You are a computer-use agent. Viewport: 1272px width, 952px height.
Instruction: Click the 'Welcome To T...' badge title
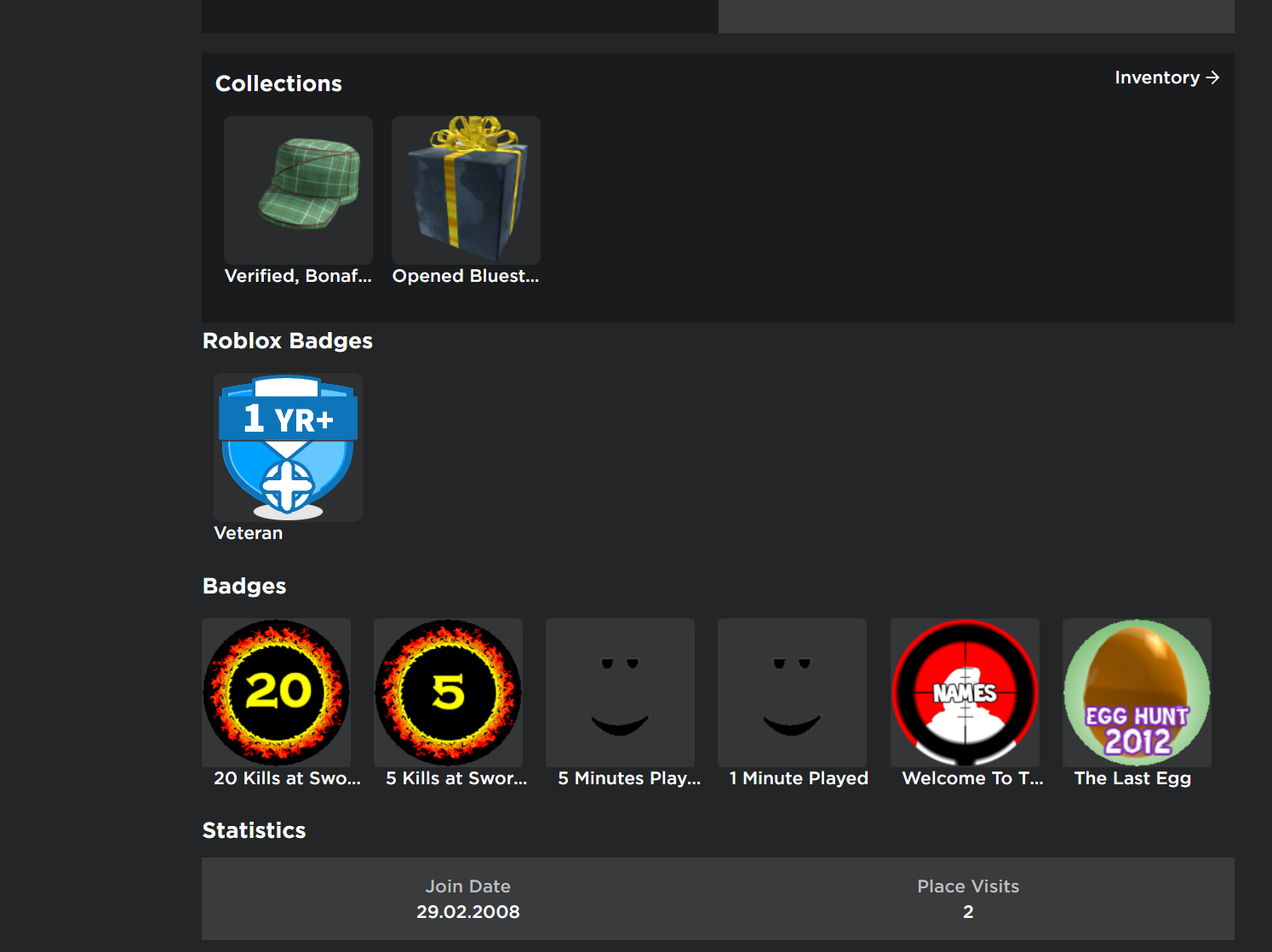click(972, 778)
